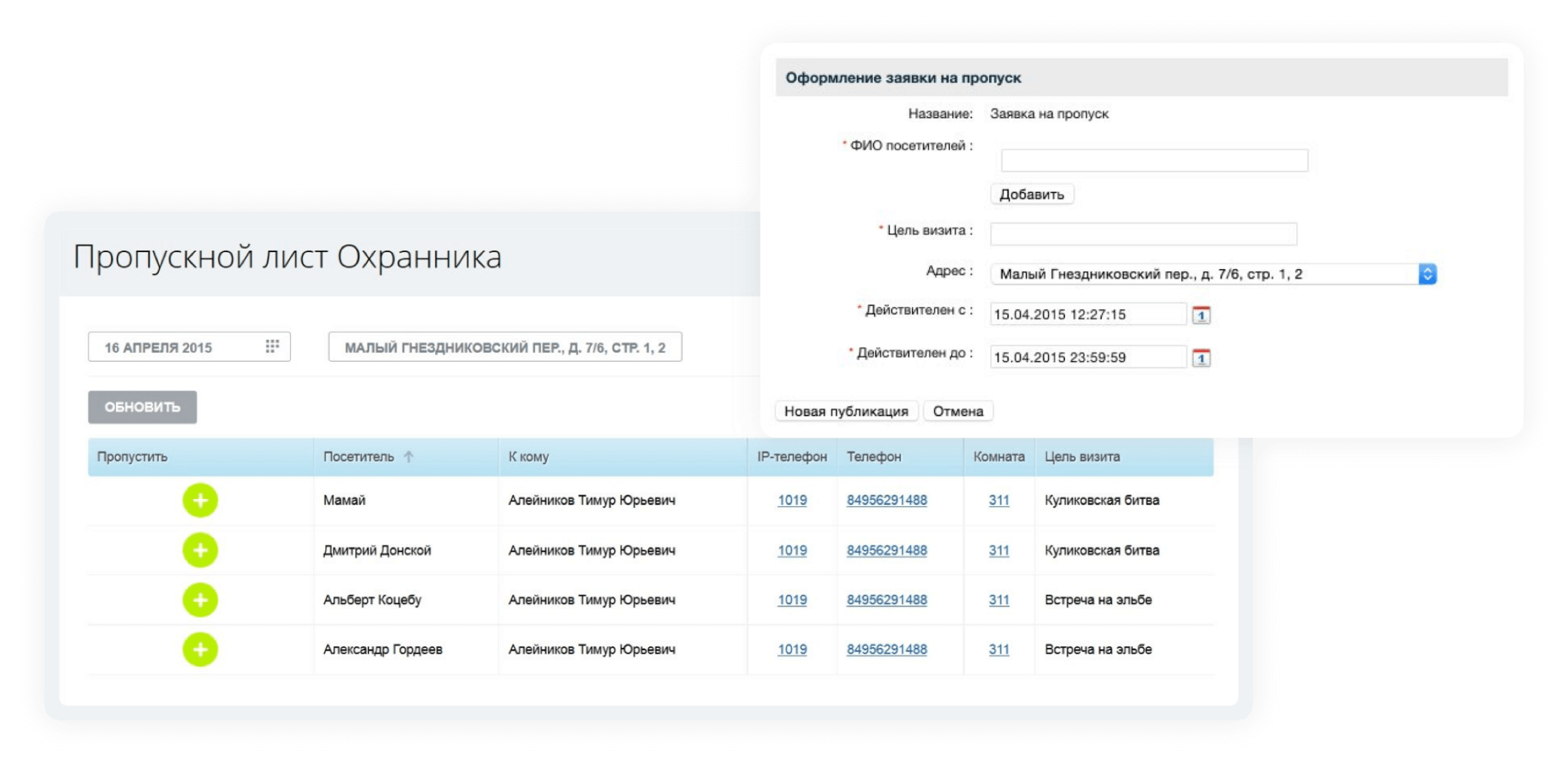Viewport: 1568px width, 766px height.
Task: Open the Малый Гнездниковский address filter
Action: tap(504, 348)
